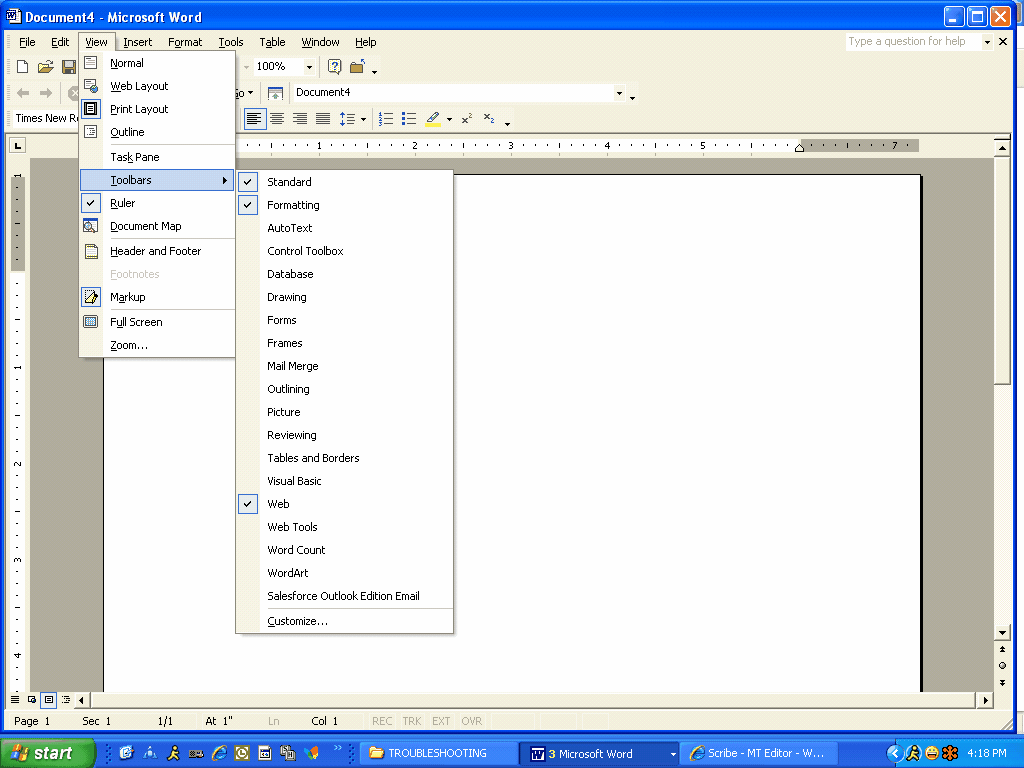
Task: Click the New Blank Document icon
Action: (x=22, y=67)
